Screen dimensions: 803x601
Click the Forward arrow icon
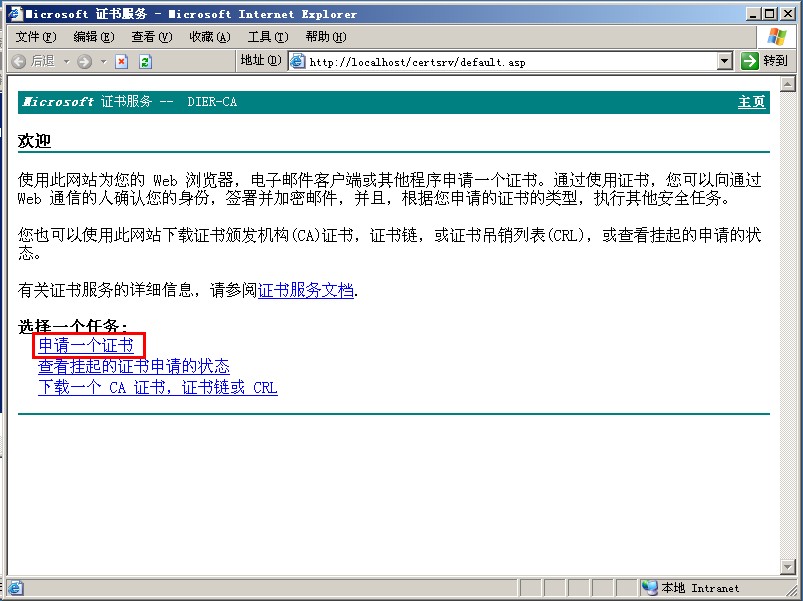[84, 61]
